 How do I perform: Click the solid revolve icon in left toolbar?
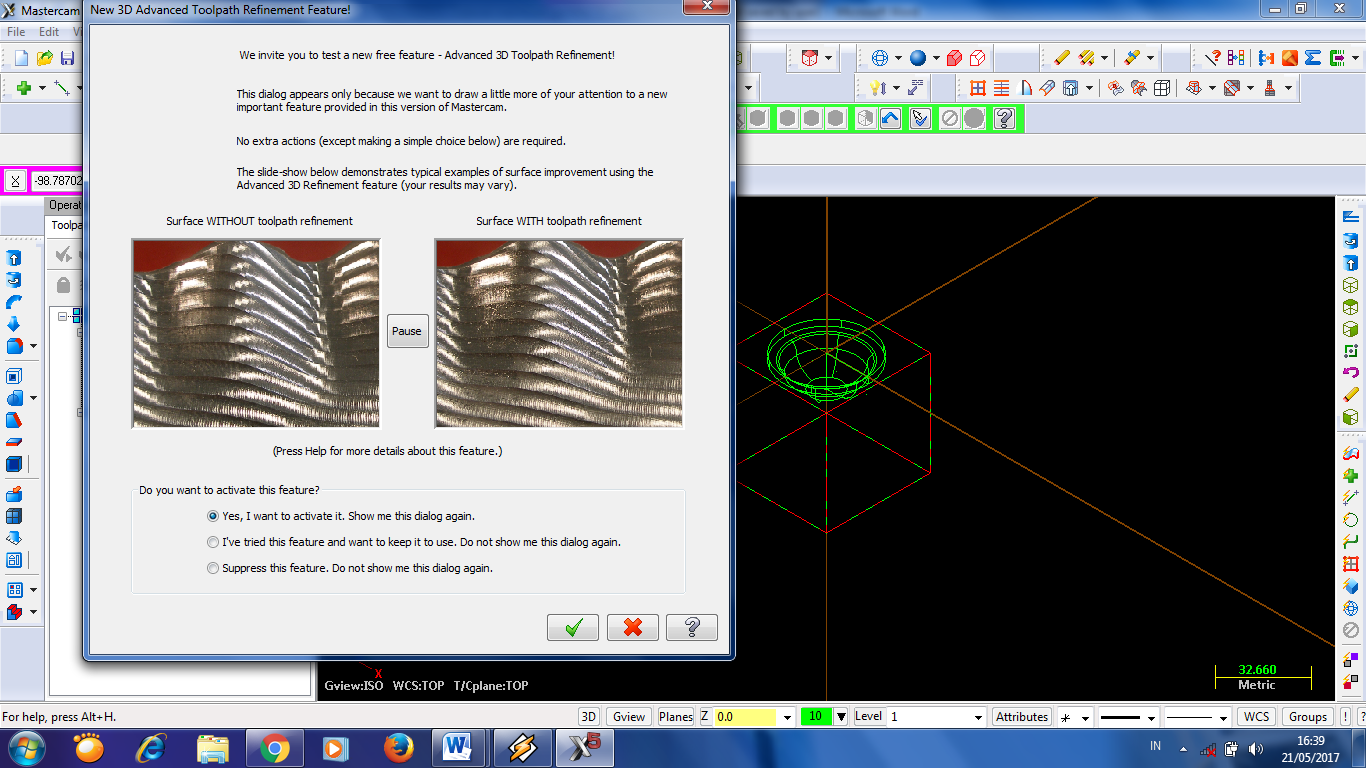click(x=14, y=279)
